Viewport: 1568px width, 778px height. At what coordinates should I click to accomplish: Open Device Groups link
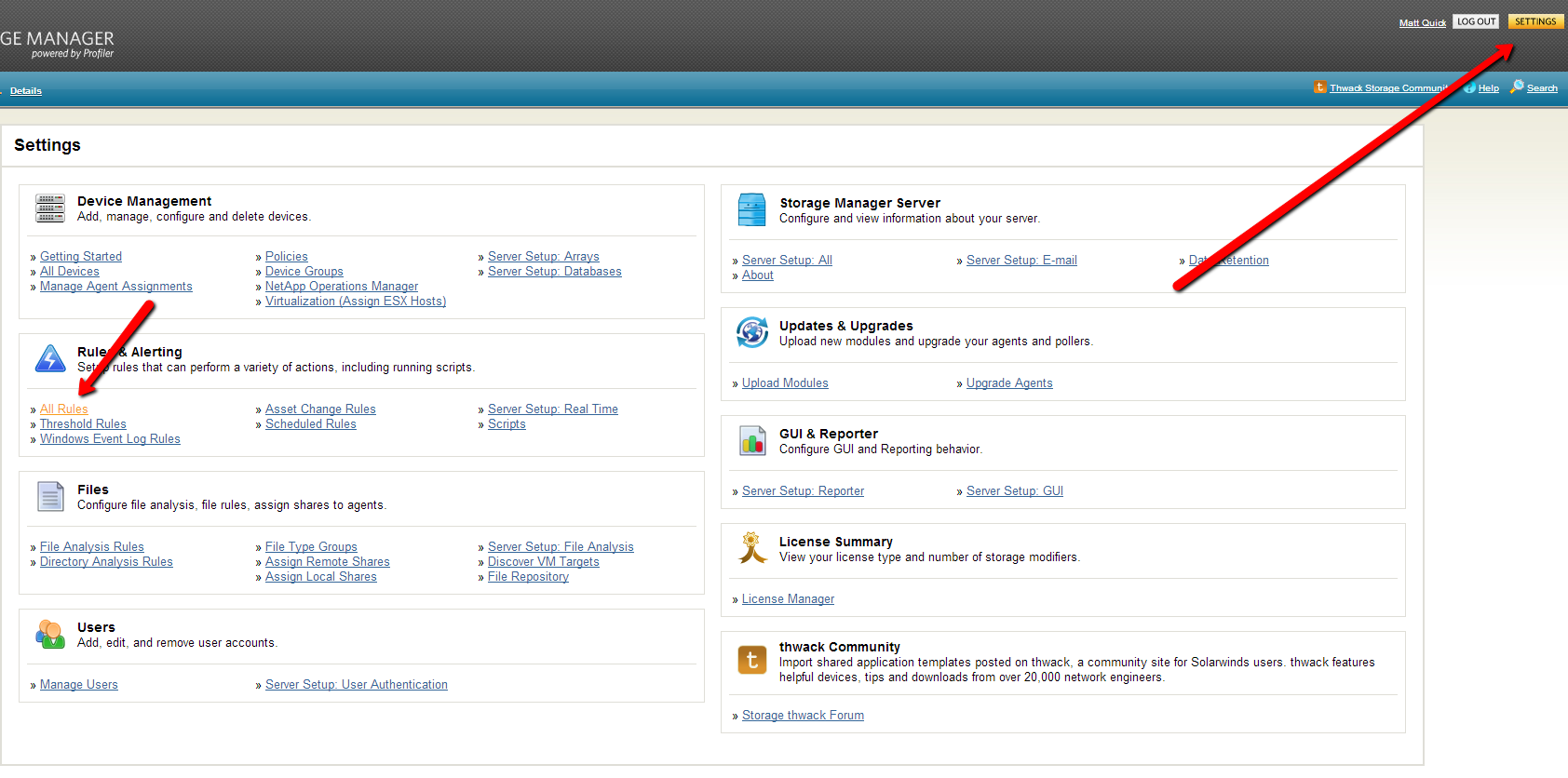[x=304, y=272]
